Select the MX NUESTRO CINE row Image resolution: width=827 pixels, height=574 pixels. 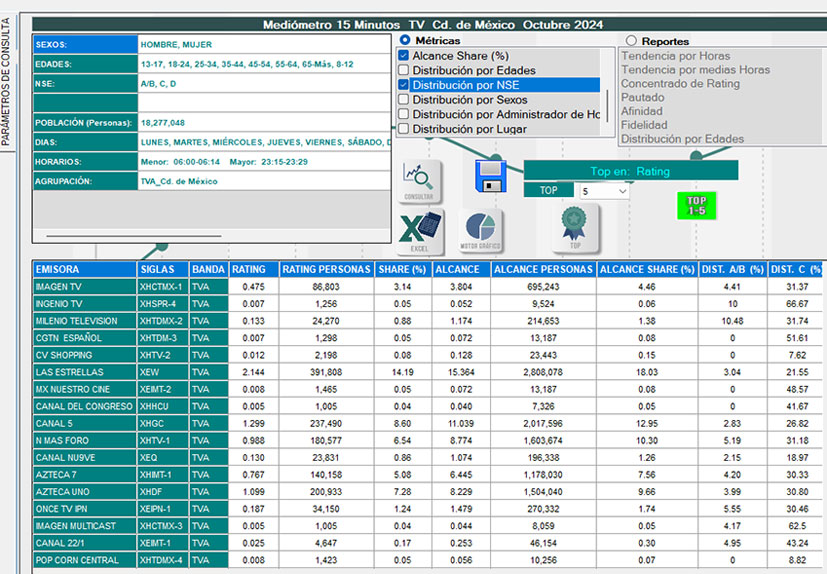point(427,389)
